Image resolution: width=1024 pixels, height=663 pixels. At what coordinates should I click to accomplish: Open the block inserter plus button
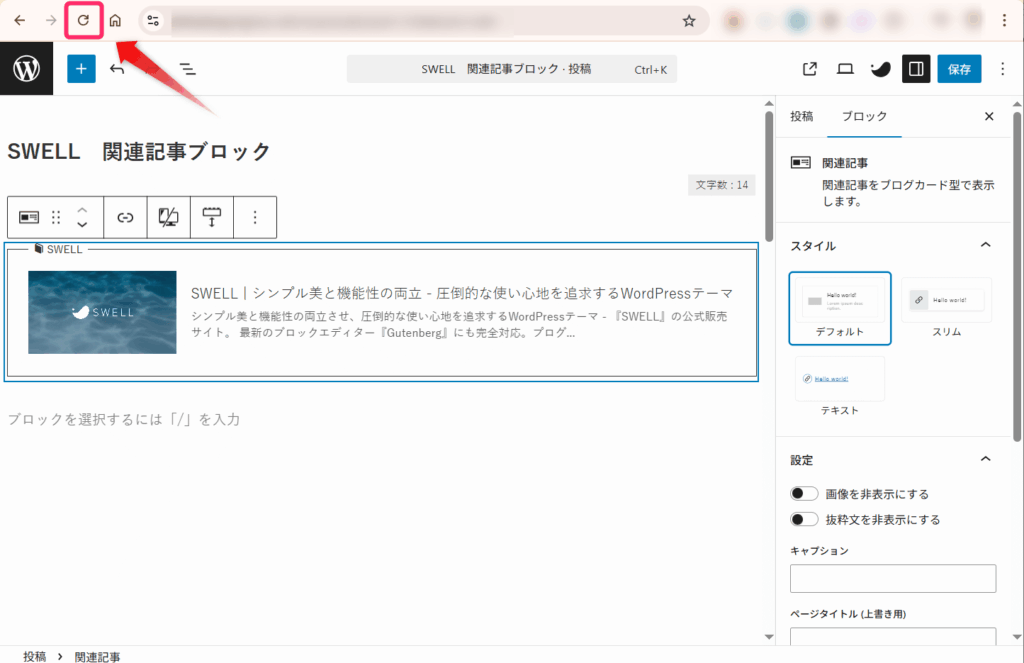coord(81,69)
